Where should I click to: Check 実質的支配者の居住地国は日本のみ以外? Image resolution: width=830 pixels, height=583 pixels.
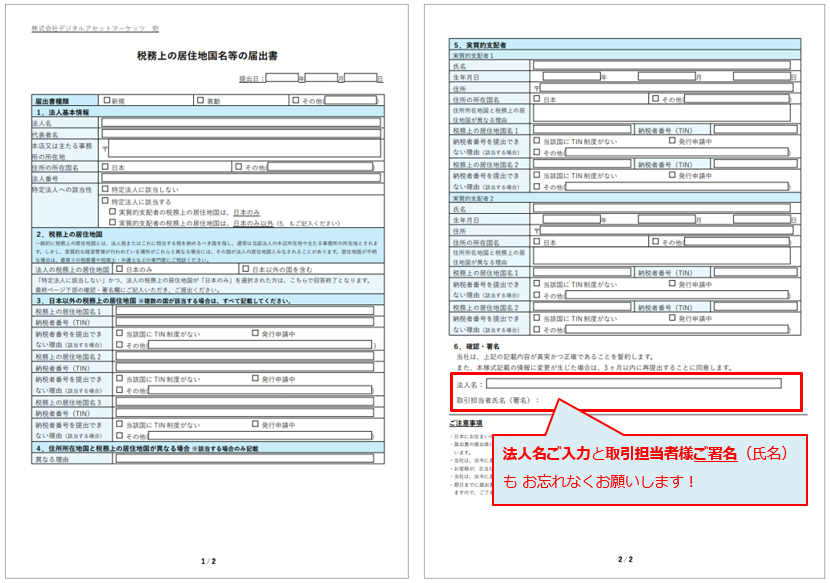113,223
